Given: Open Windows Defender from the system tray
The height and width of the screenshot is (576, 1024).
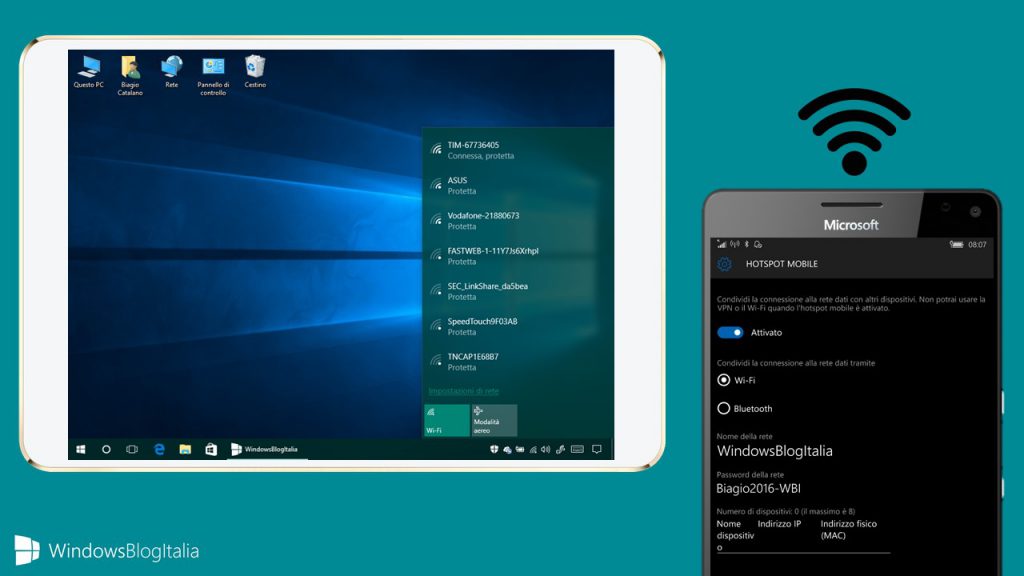Looking at the screenshot, I should click(496, 449).
